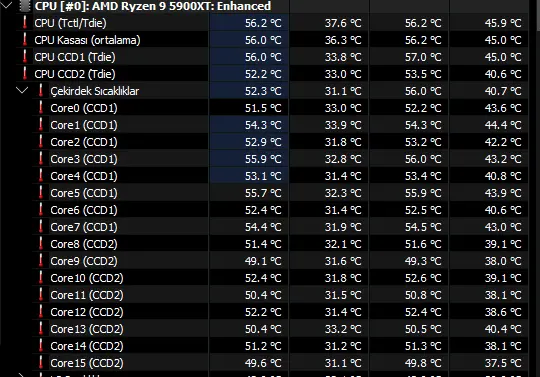The height and width of the screenshot is (377, 540).
Task: Click maximum value 51.3 °C of Core14
Action: click(423, 346)
